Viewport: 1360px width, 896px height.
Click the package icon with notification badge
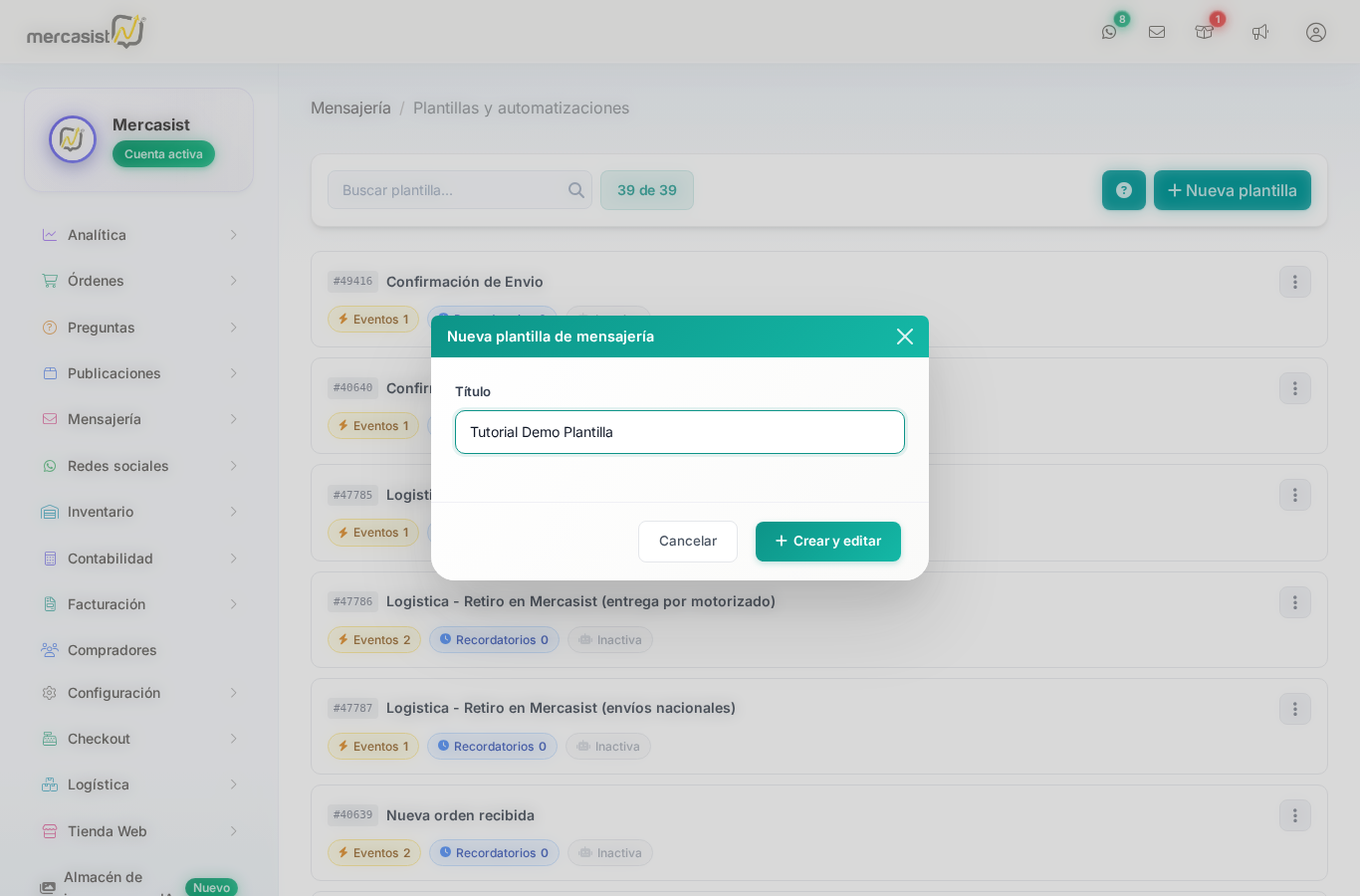pos(1204,31)
